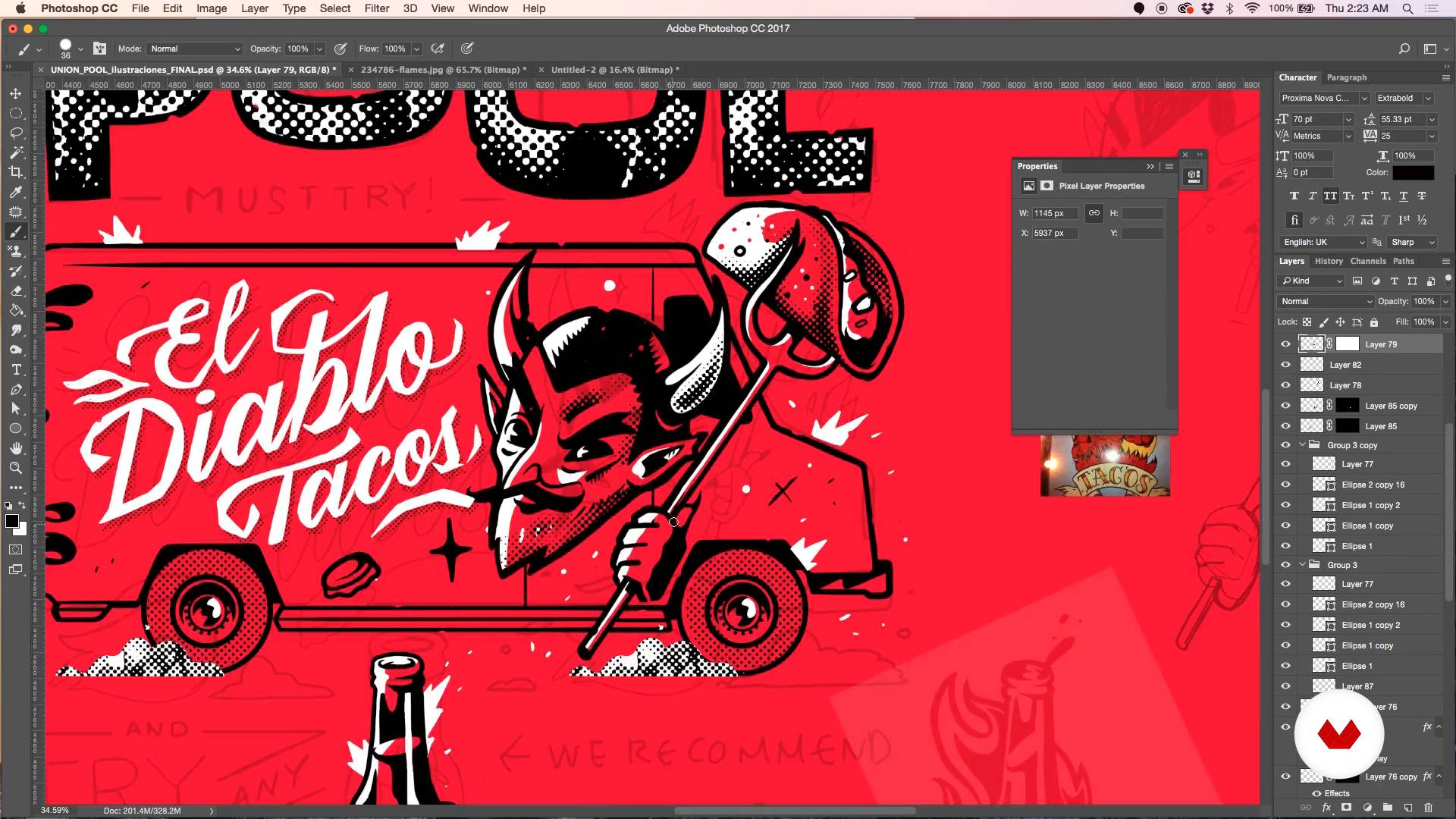Open the English: UK language dropdown
This screenshot has height=819, width=1456.
pyautogui.click(x=1323, y=242)
